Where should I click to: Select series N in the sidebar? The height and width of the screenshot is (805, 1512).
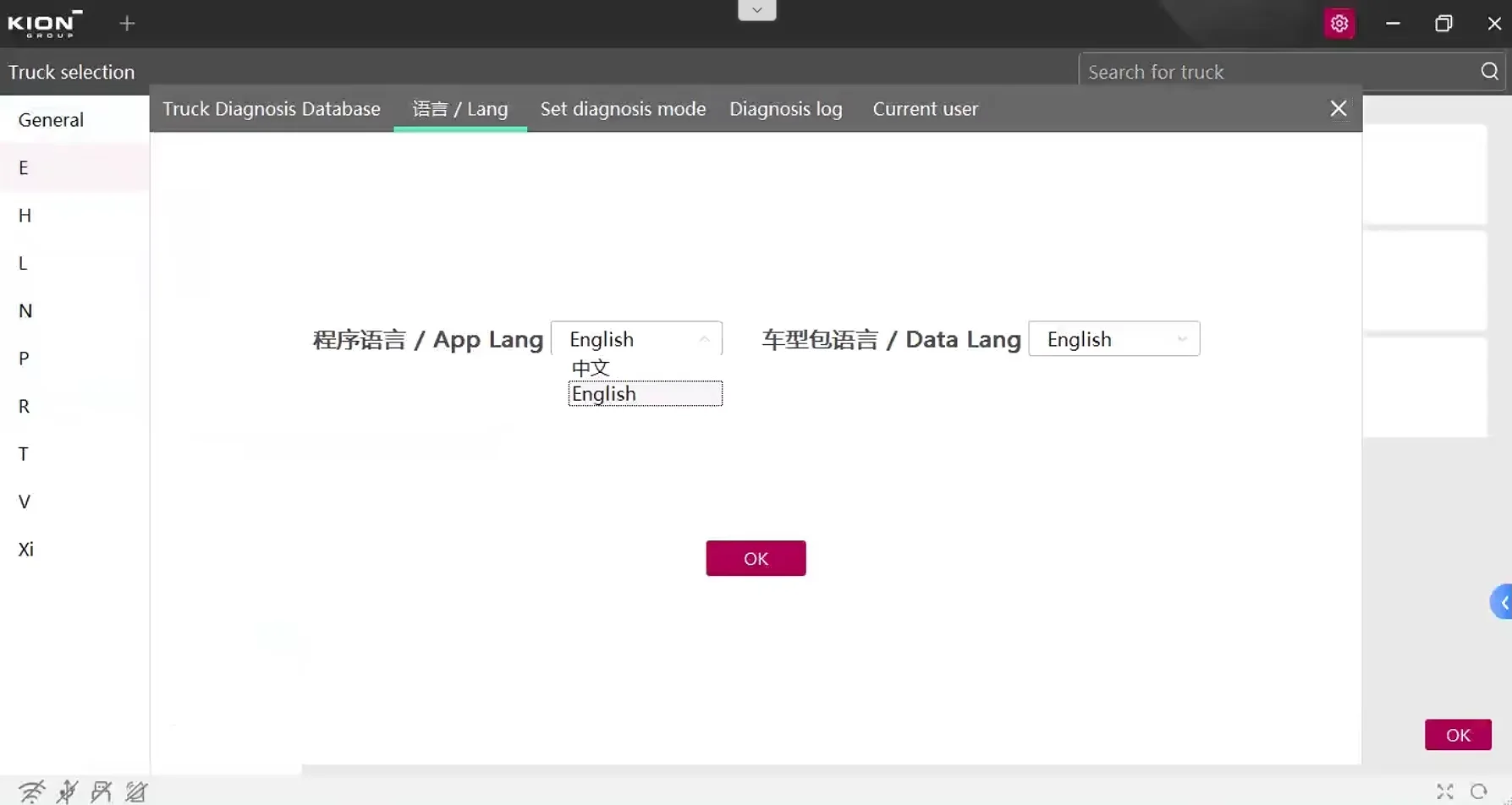point(74,311)
